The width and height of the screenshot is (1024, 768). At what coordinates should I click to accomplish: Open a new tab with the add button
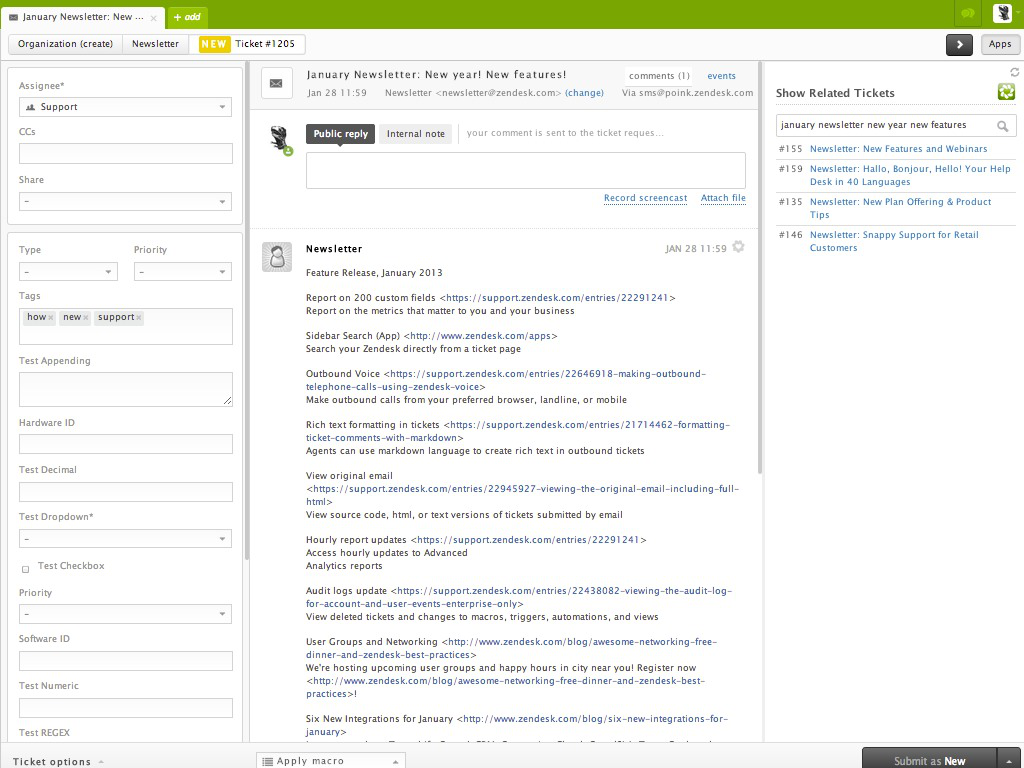pos(187,17)
